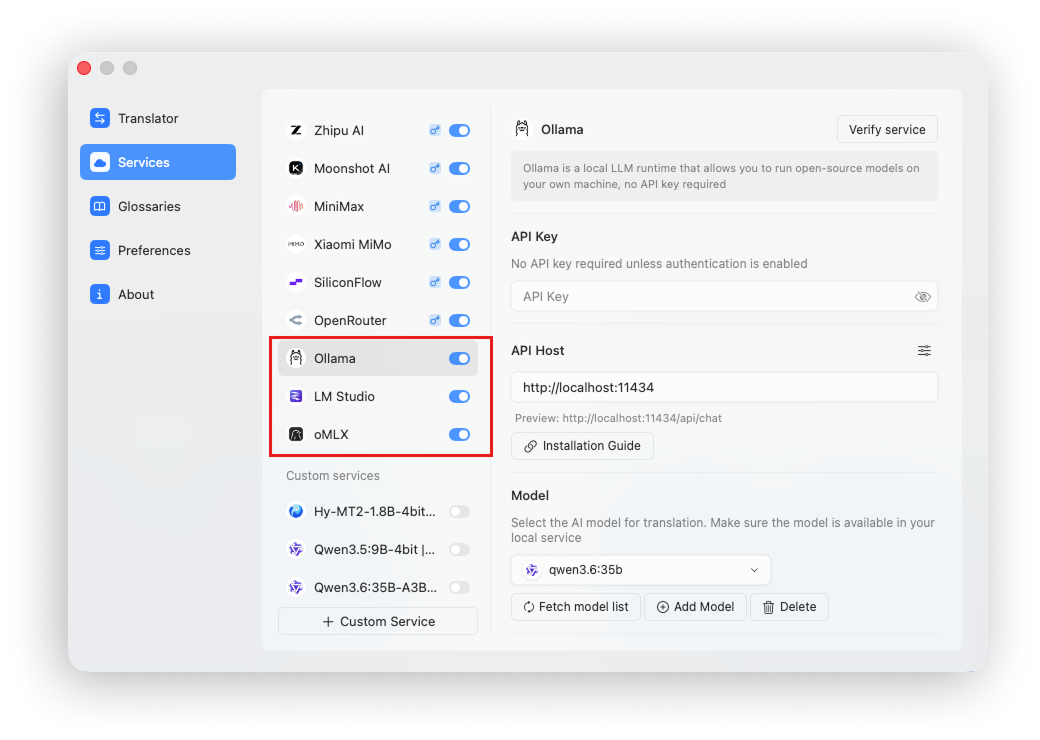1040x740 pixels.
Task: Show the hidden API key (eye icon)
Action: 923,296
